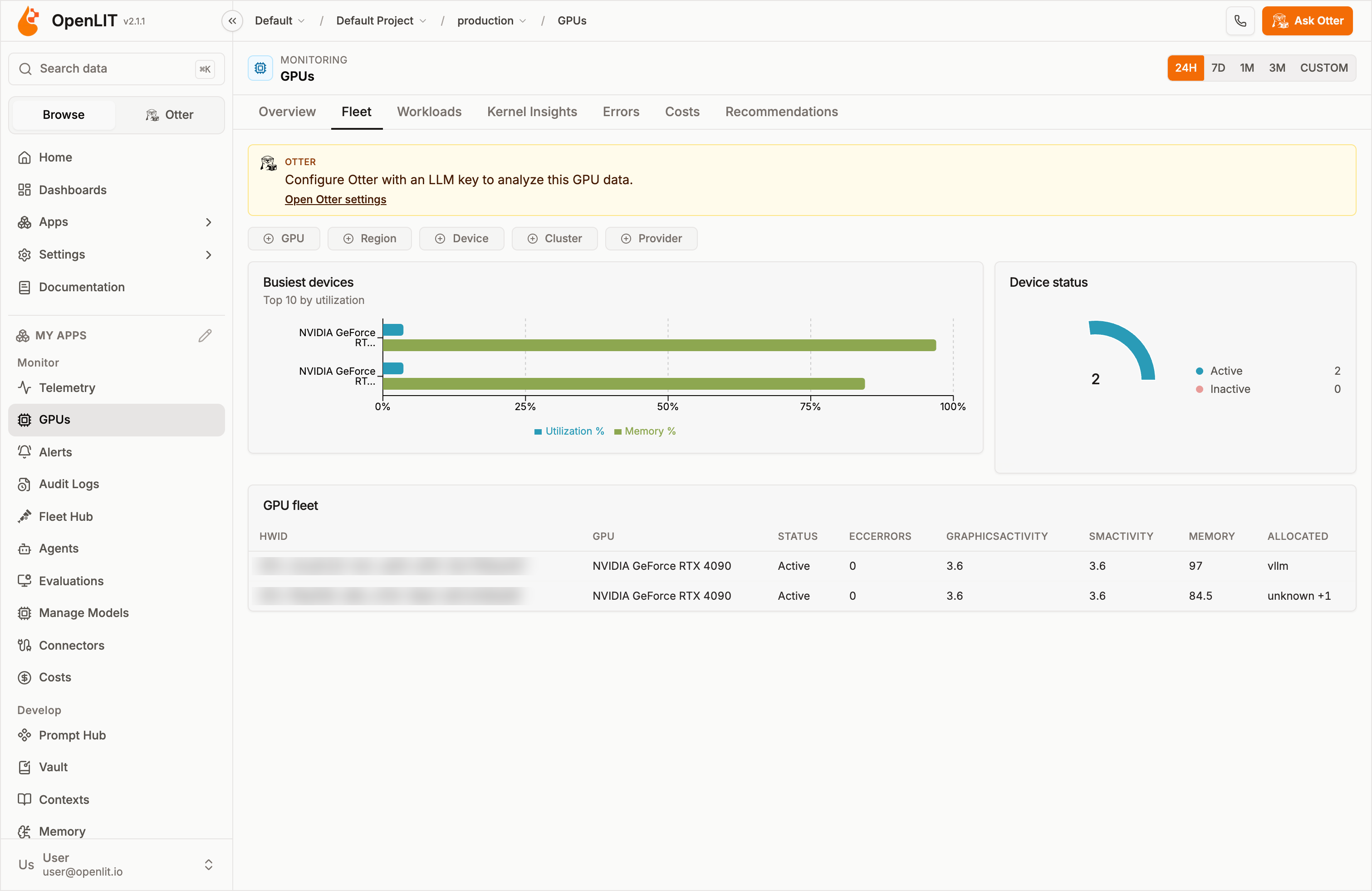Switch sidebar mode to Otter
The height and width of the screenshot is (891, 1372).
170,115
